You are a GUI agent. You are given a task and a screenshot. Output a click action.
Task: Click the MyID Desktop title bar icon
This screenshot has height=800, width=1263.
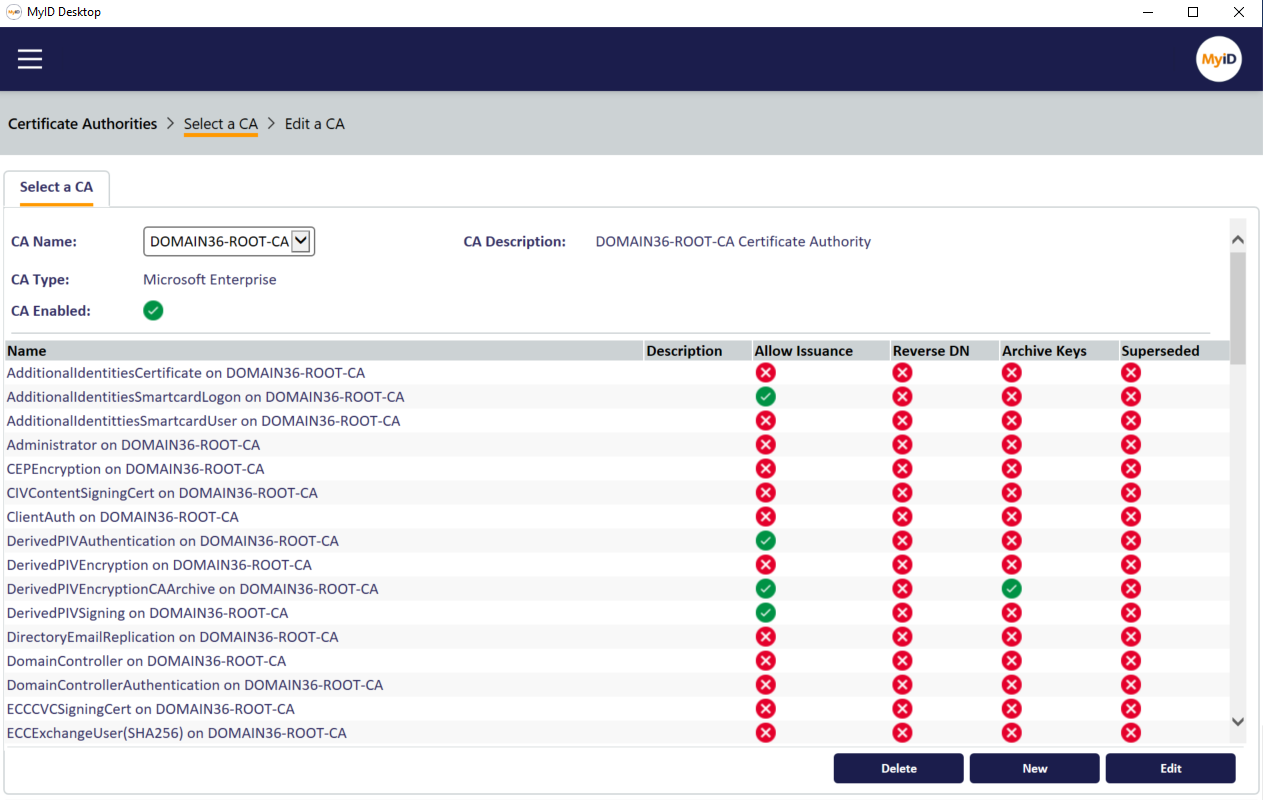pos(14,12)
